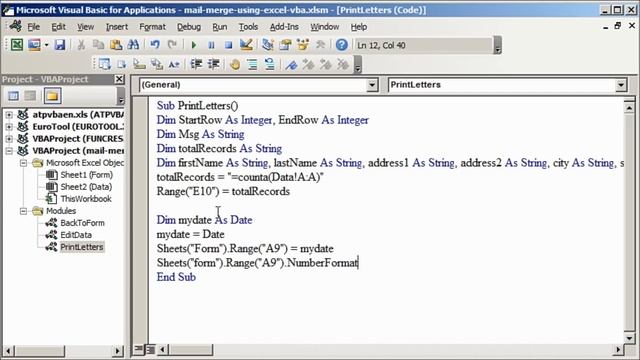Collapse the Modules folder
This screenshot has width=640, height=360.
coord(23,211)
